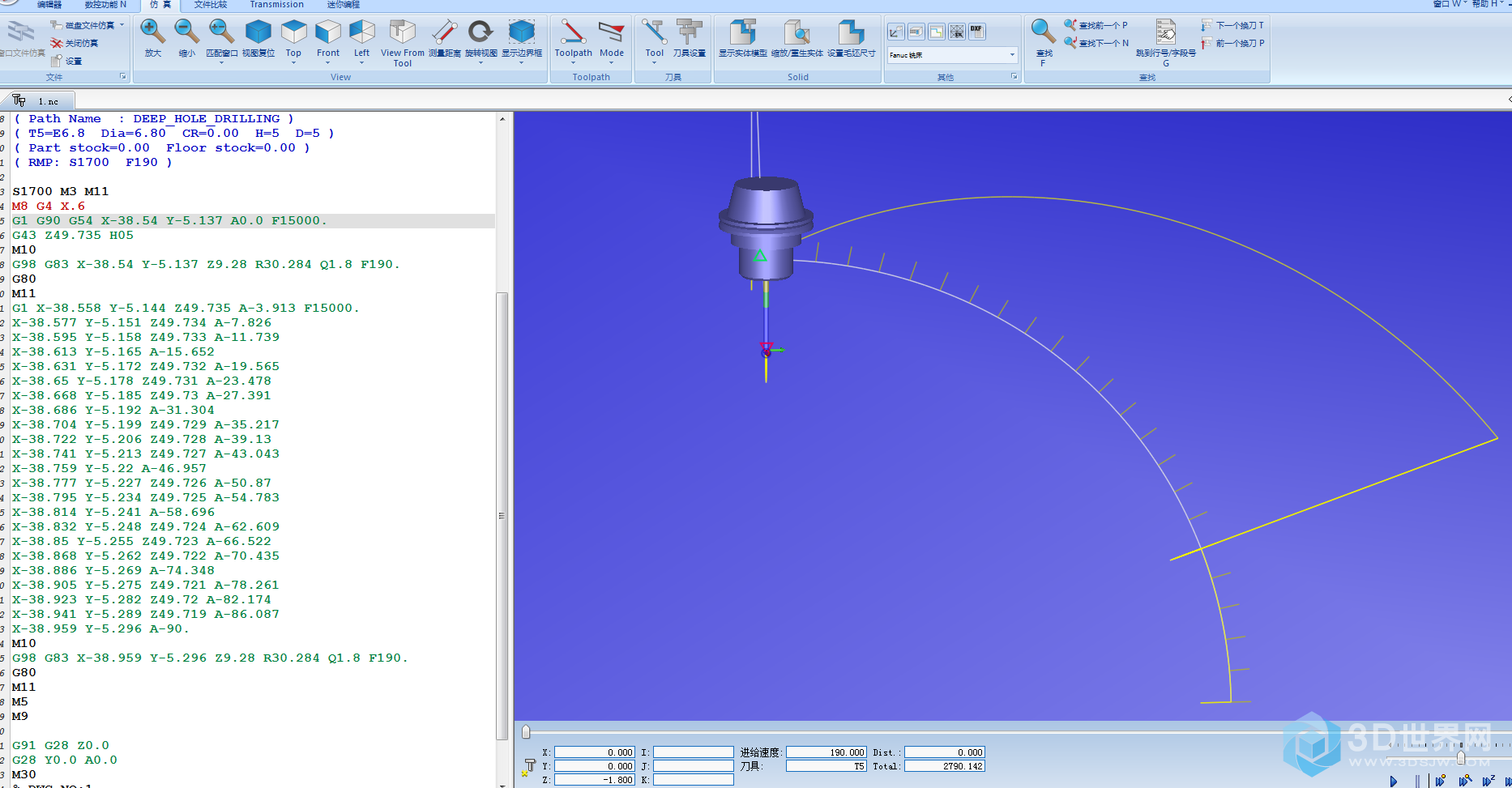Click the DXF export icon
Screen dimensions: 1512x788
[976, 32]
